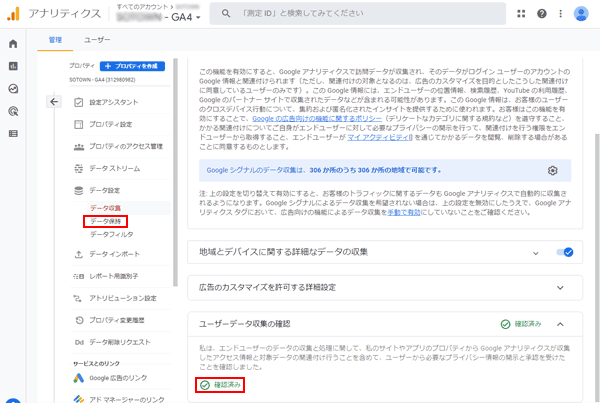600x403 pixels.
Task: Switch to the 管理 tab
Action: (x=55, y=40)
